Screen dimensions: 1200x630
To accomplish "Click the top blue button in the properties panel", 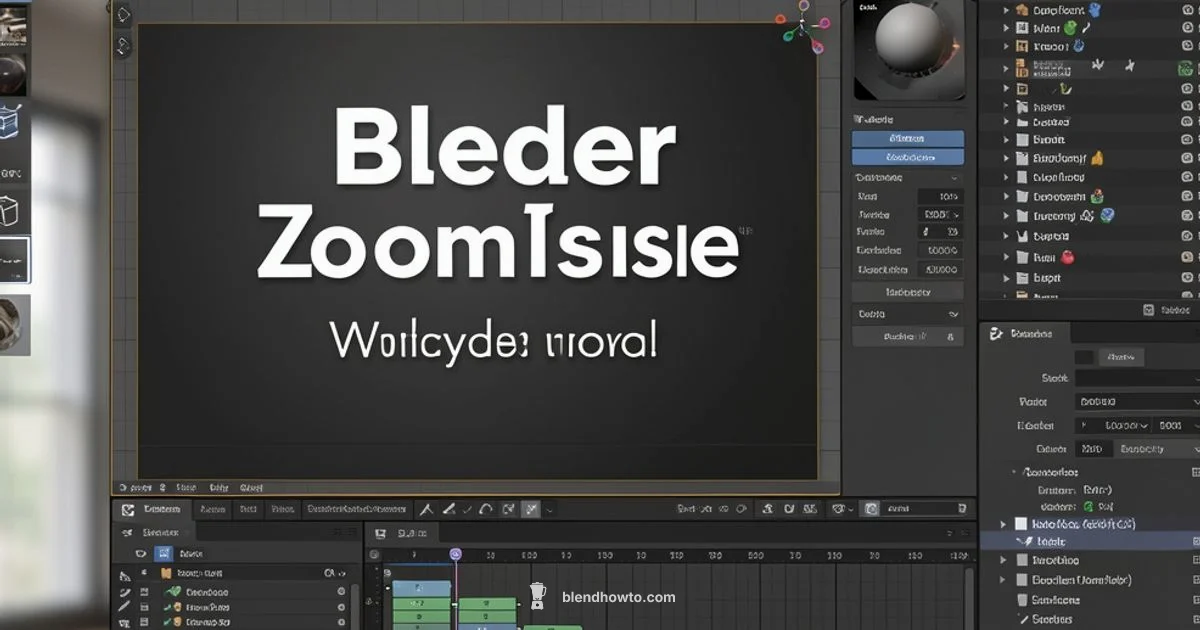I will pos(907,140).
